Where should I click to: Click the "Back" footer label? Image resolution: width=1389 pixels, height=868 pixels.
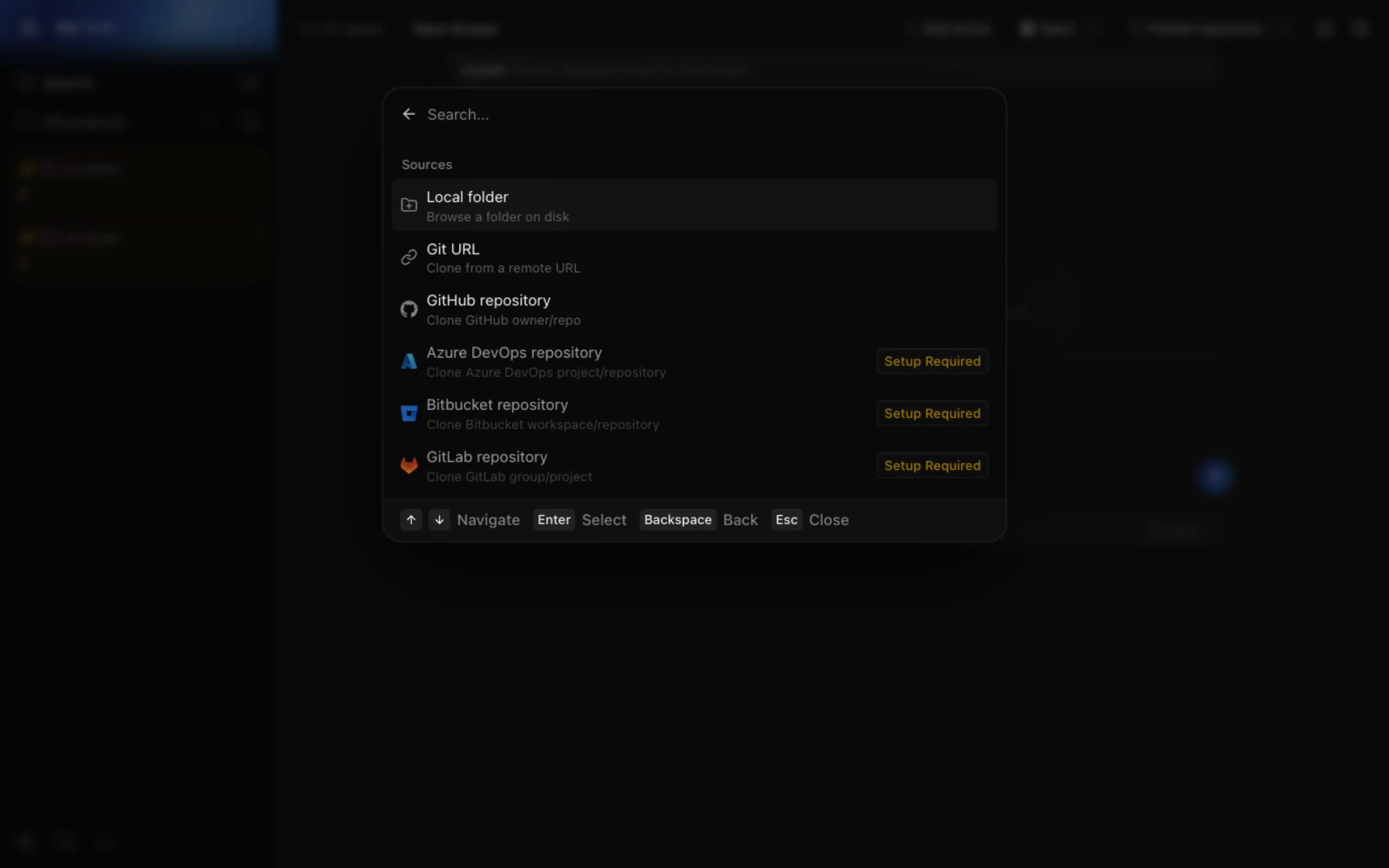coord(741,520)
